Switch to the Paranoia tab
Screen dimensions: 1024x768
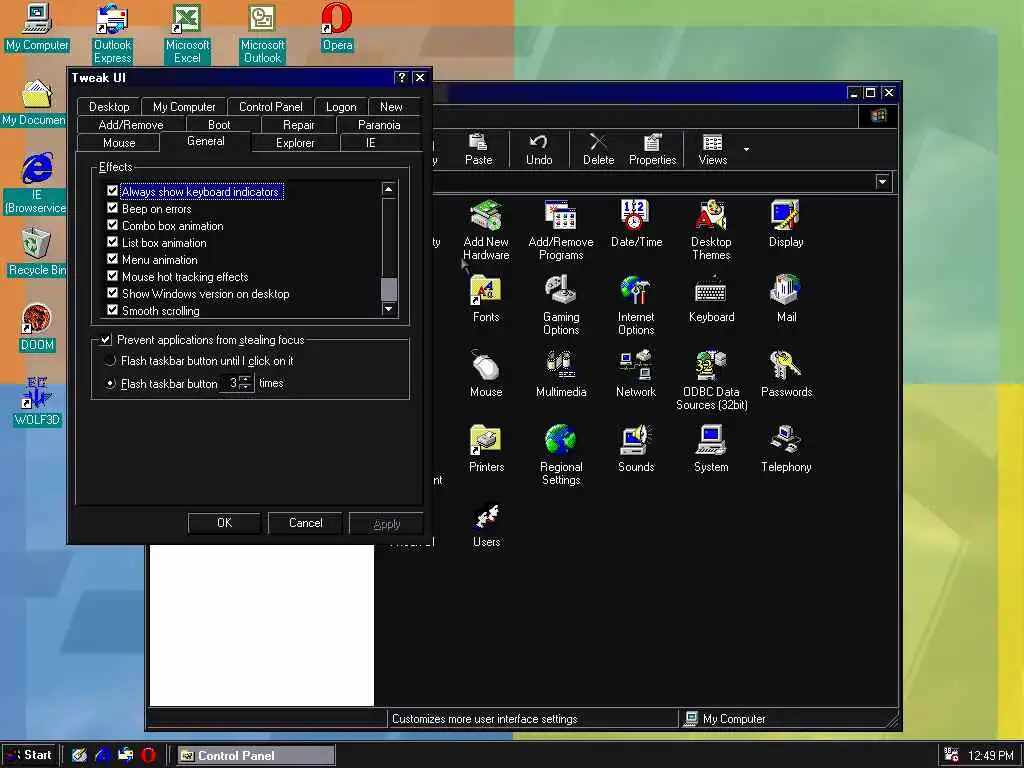[379, 125]
